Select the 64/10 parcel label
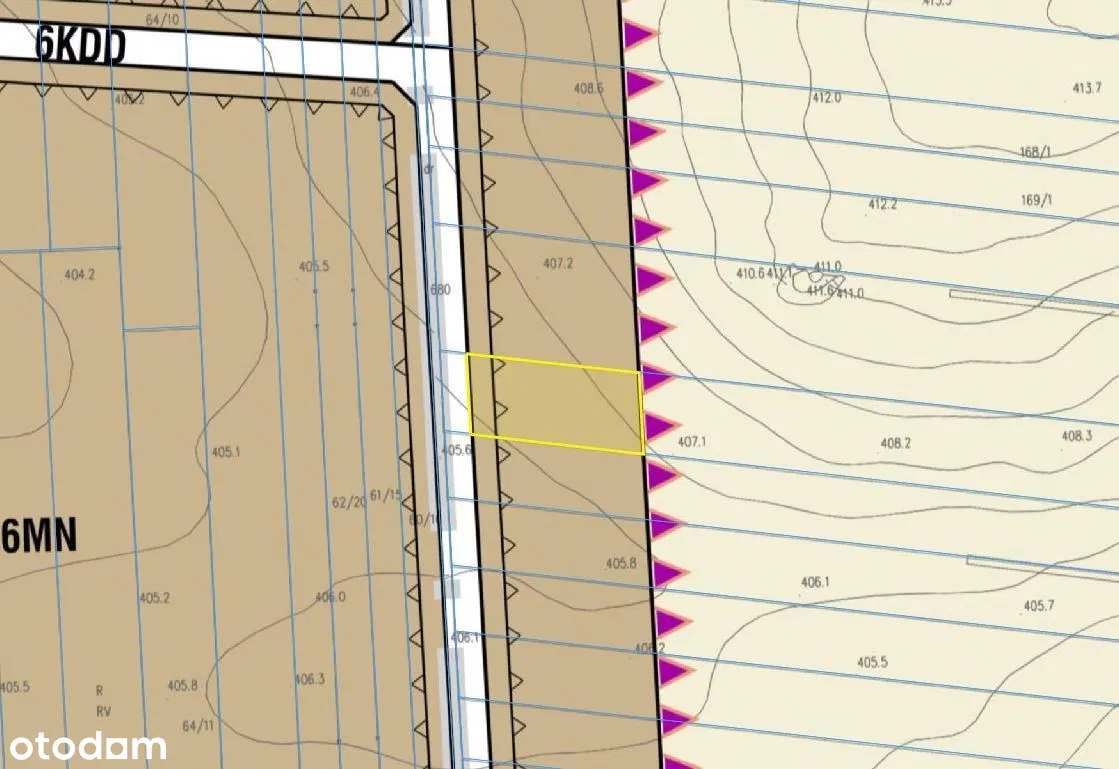 tap(162, 19)
